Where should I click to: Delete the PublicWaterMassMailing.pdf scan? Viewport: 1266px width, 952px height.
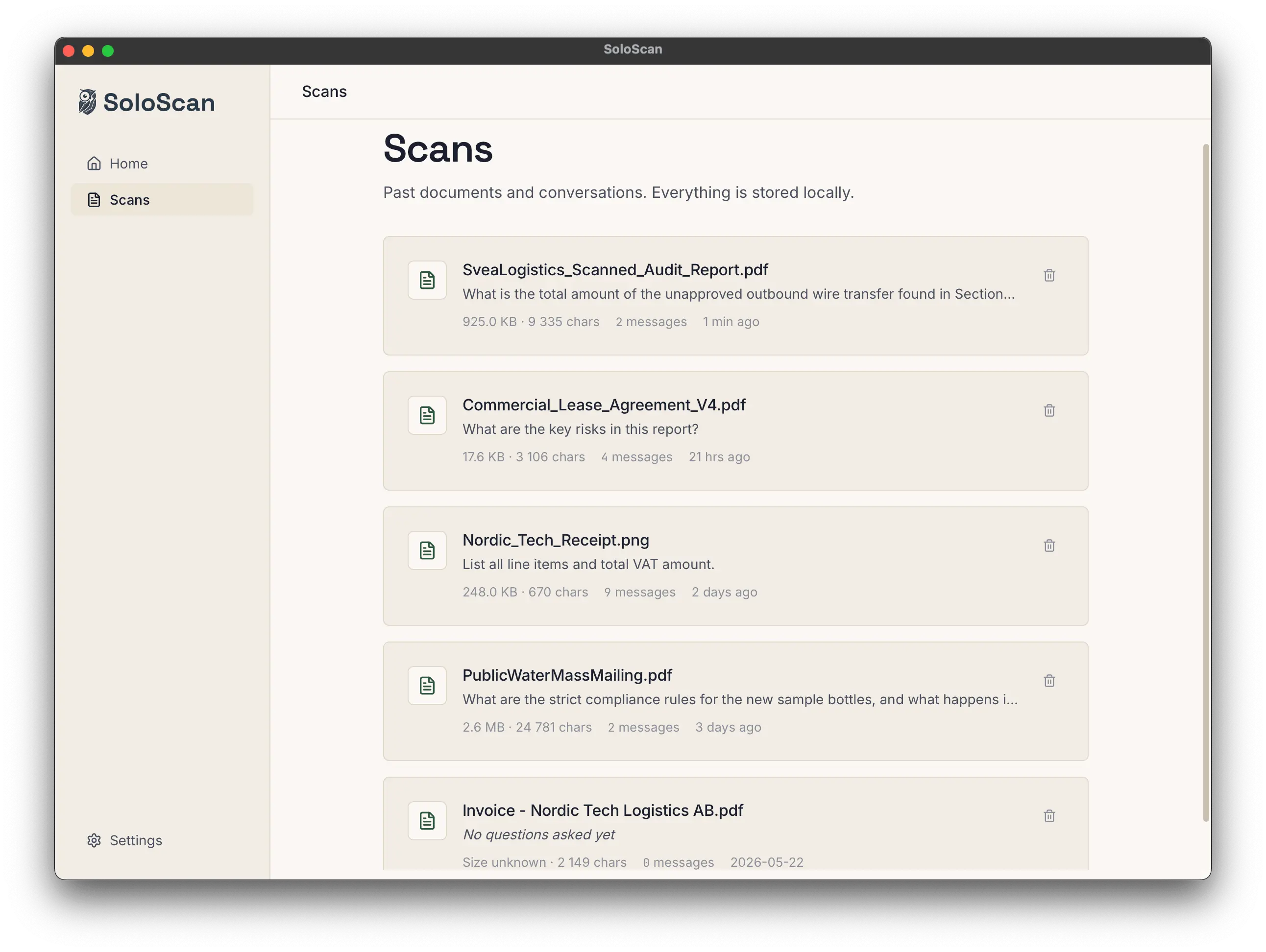[x=1048, y=680]
